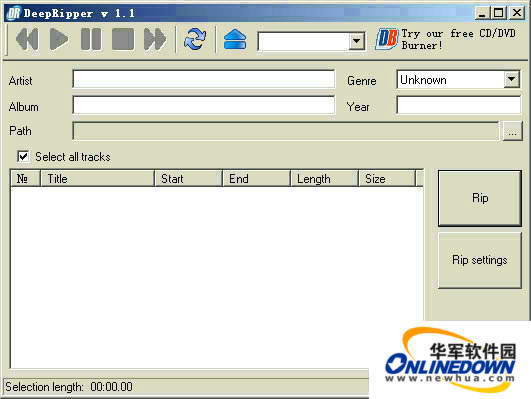Click the № column header
The image size is (531, 399).
pyautogui.click(x=25, y=178)
